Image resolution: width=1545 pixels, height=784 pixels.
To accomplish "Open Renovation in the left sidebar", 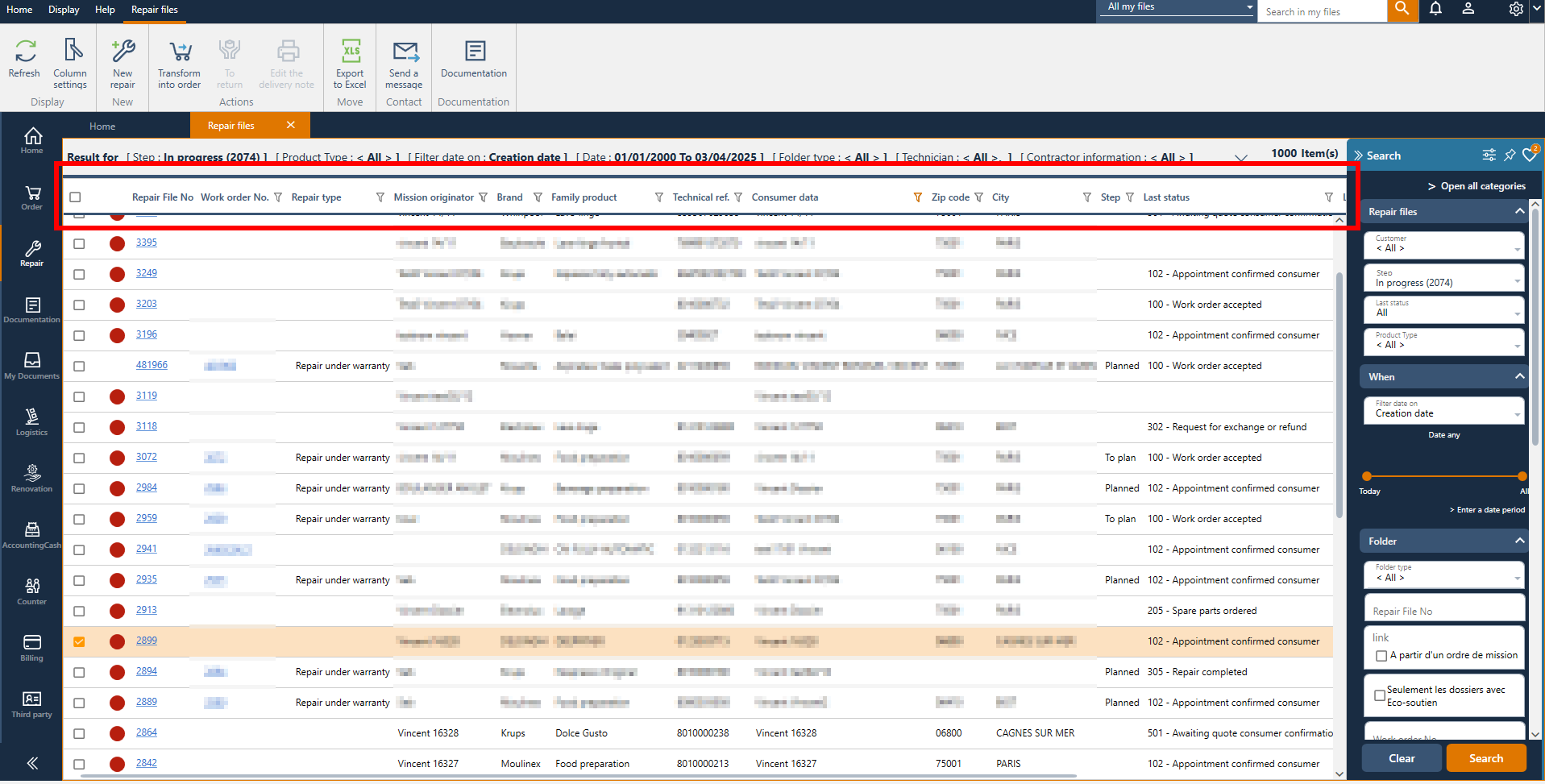I will (32, 479).
